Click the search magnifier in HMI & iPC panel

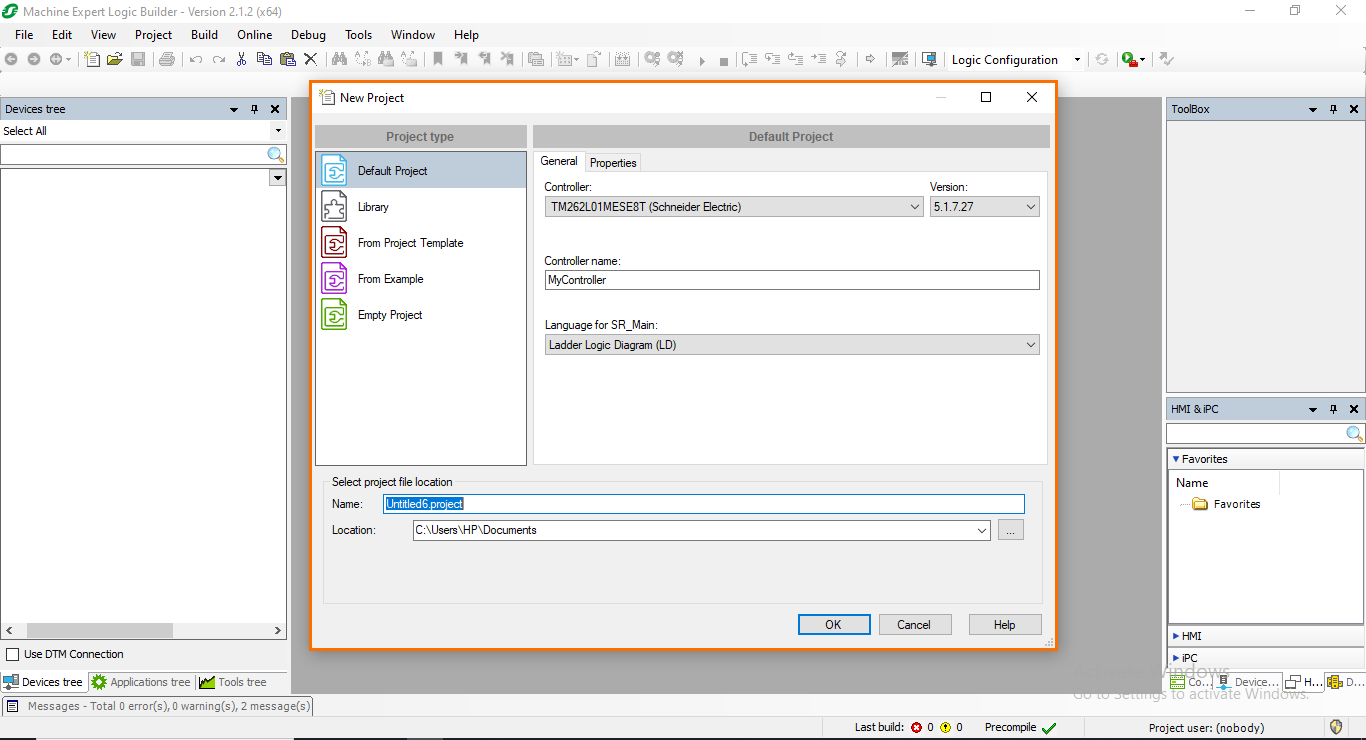click(x=1354, y=434)
